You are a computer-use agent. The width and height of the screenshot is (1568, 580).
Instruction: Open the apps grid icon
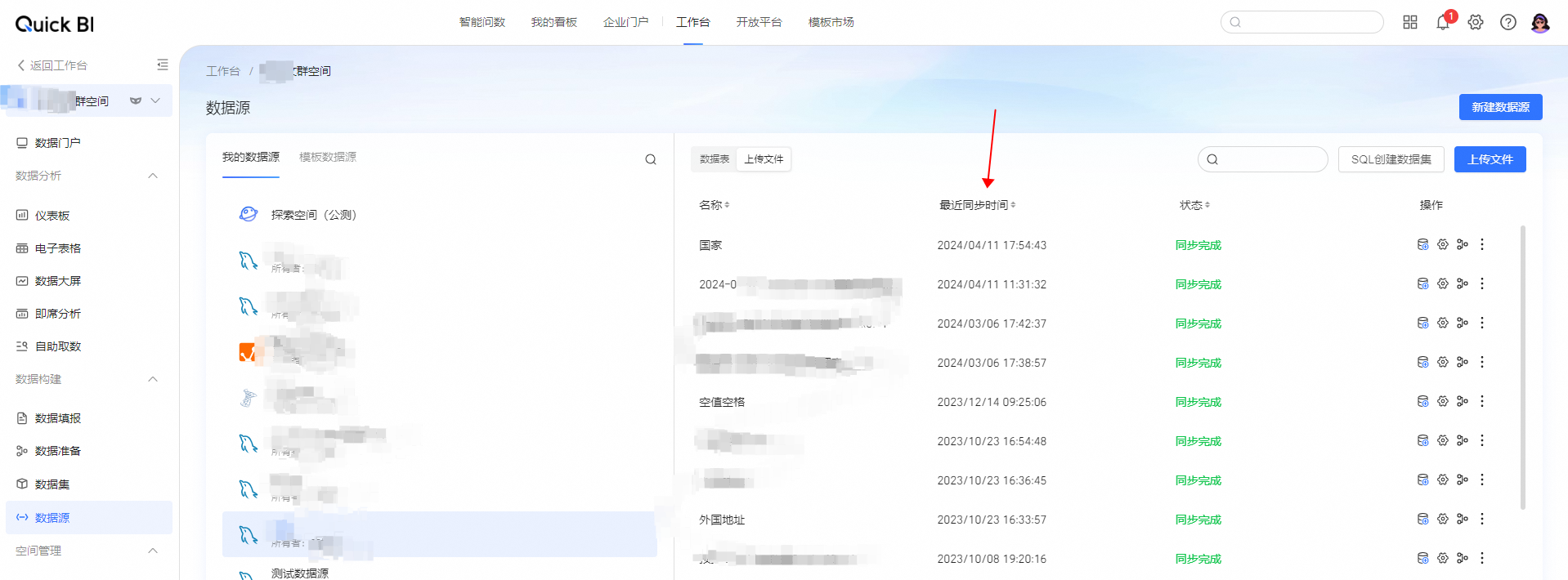point(1409,23)
